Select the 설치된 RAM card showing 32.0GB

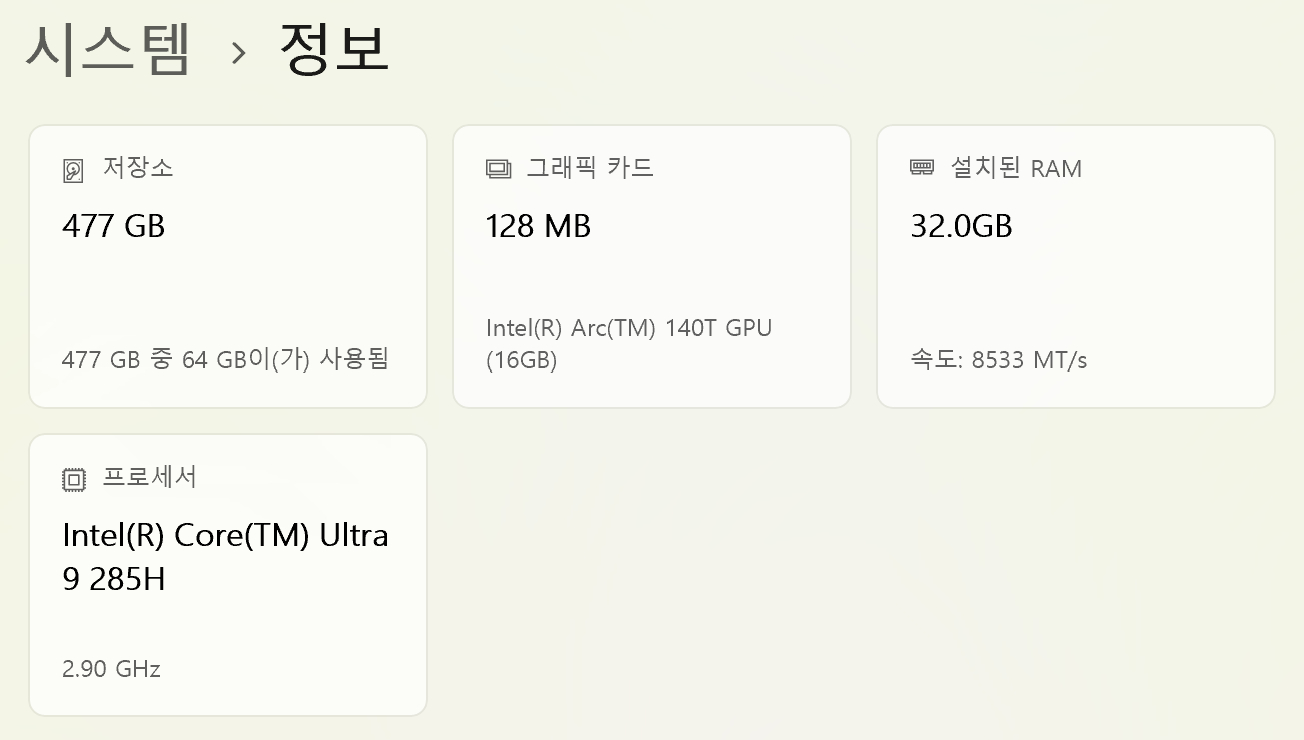[x=1076, y=266]
